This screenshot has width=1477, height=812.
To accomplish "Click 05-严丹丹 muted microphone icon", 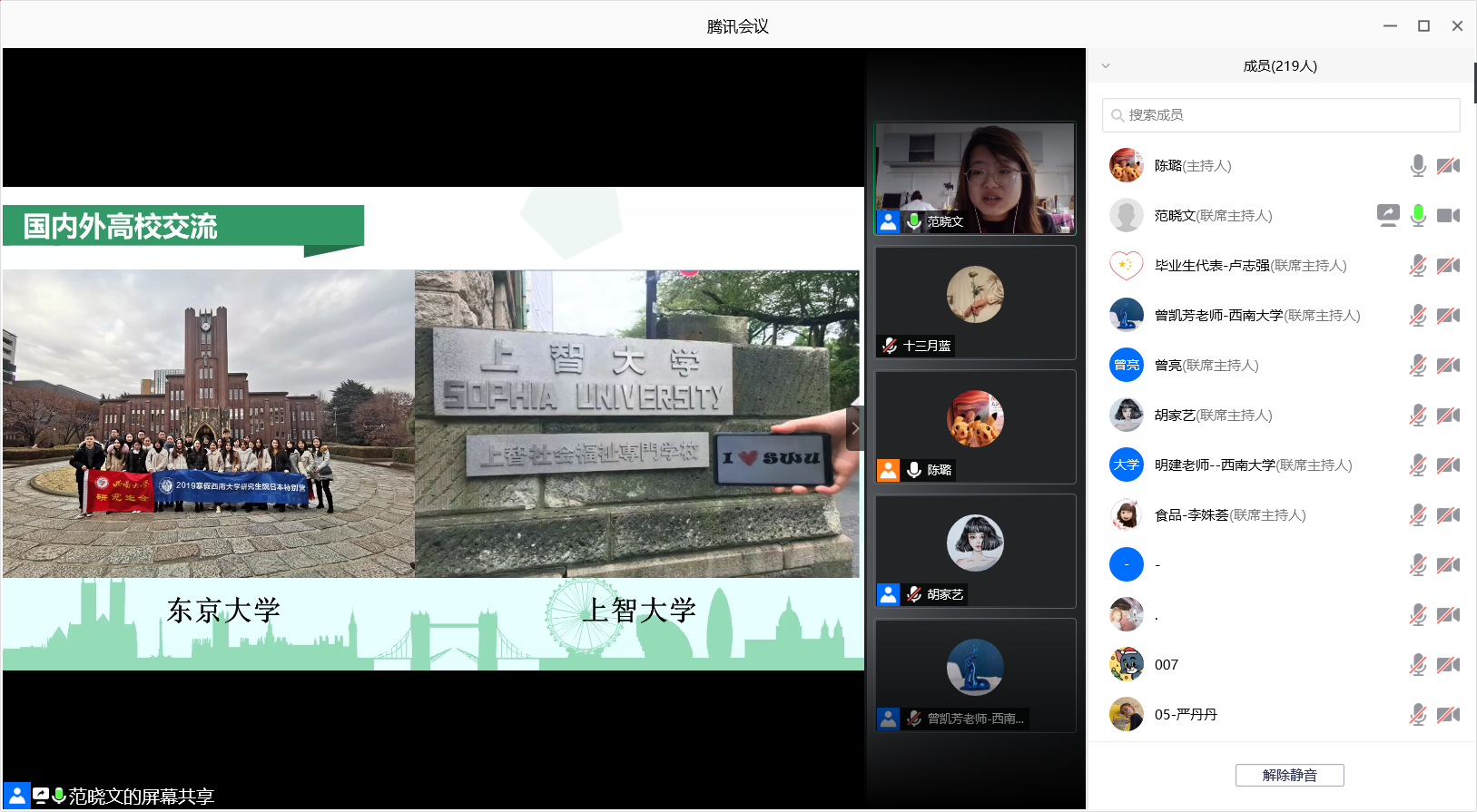I will tap(1417, 714).
